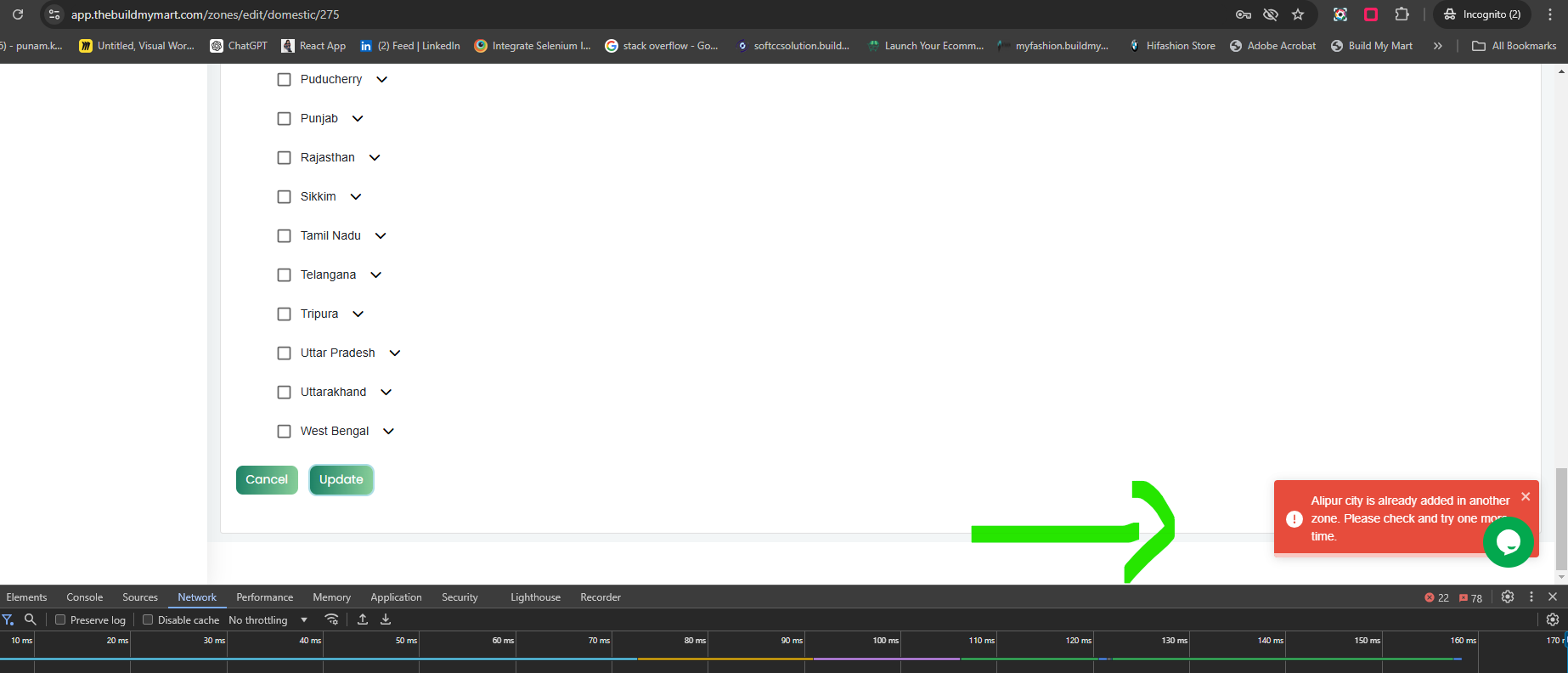Switch to the DevTools Lighthouse tab
This screenshot has width=1568, height=673.
535,597
